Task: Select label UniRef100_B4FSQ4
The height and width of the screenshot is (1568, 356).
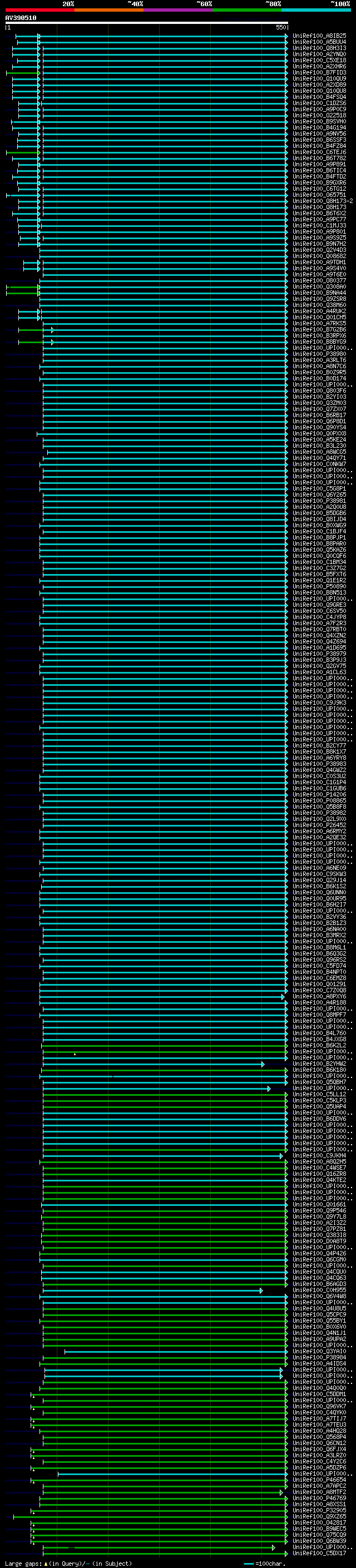Action: pyautogui.click(x=319, y=97)
